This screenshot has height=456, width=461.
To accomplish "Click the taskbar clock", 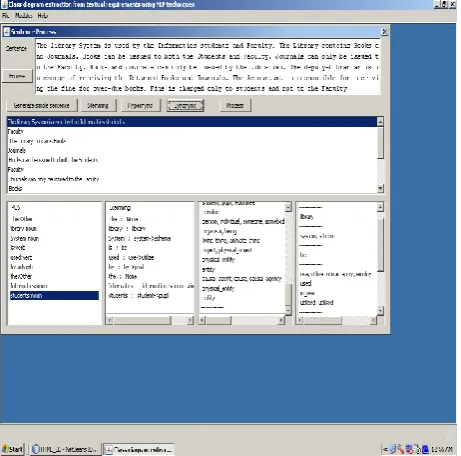I will (442, 449).
